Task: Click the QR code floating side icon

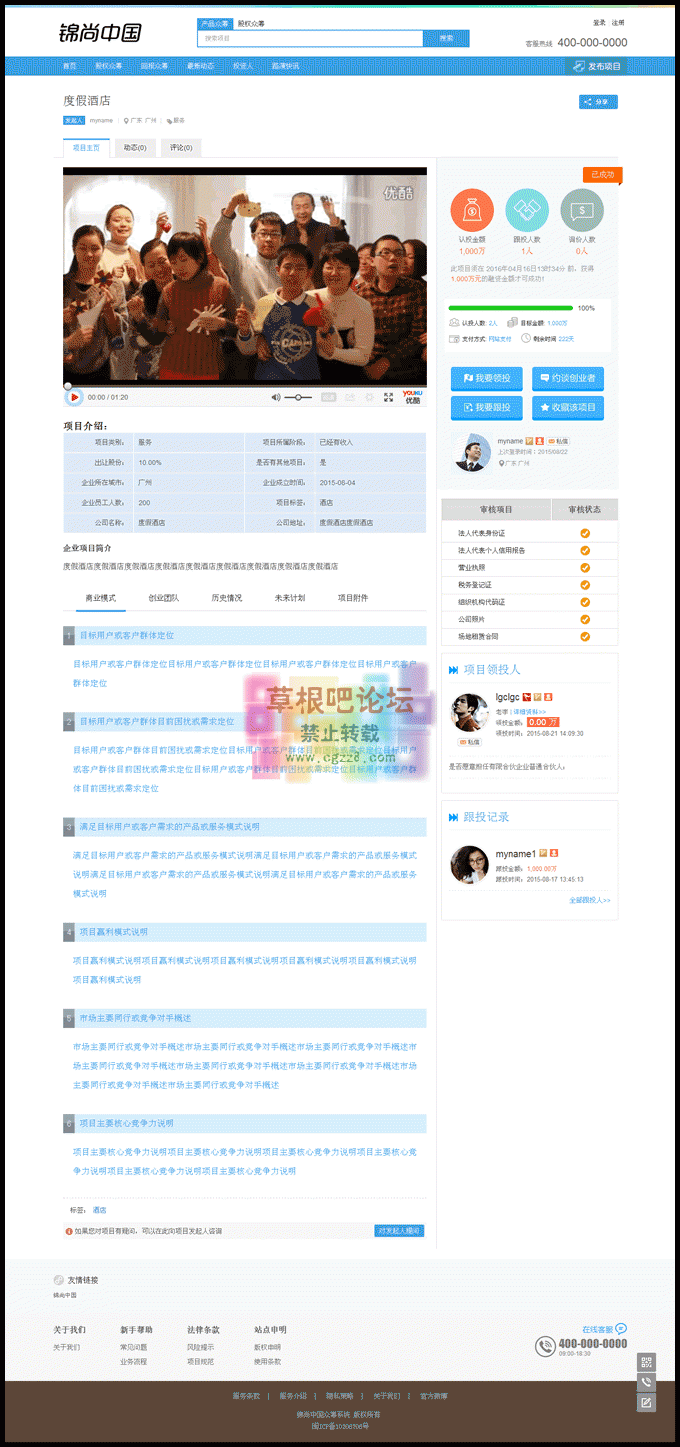Action: coord(647,1362)
